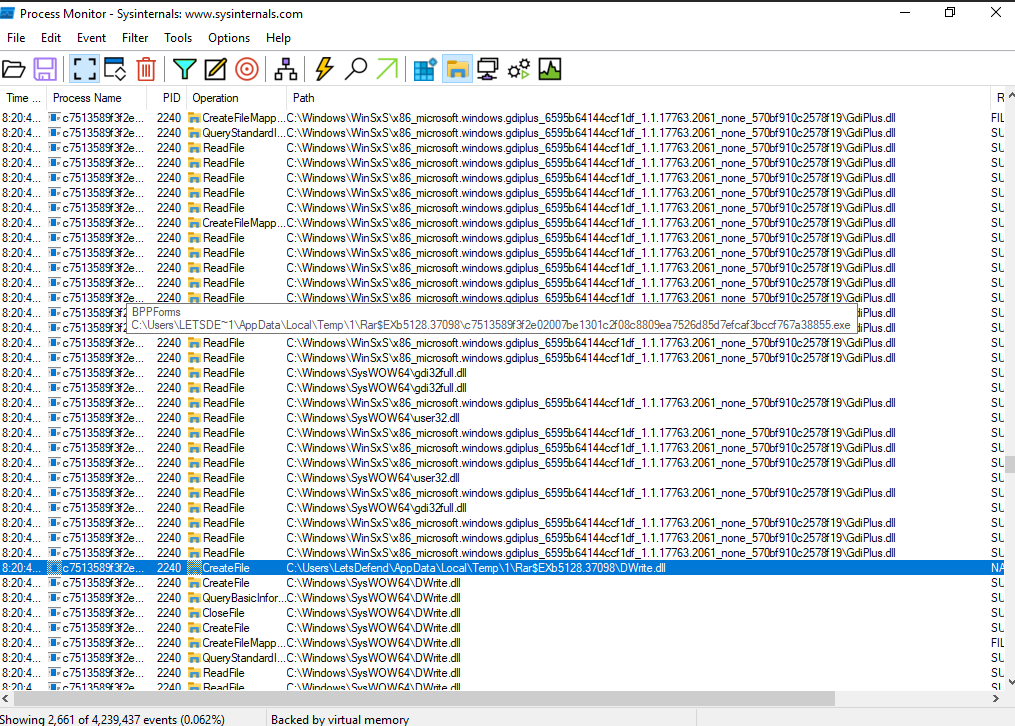Select the Include Process From Window target icon
1015x726 pixels.
[247, 69]
